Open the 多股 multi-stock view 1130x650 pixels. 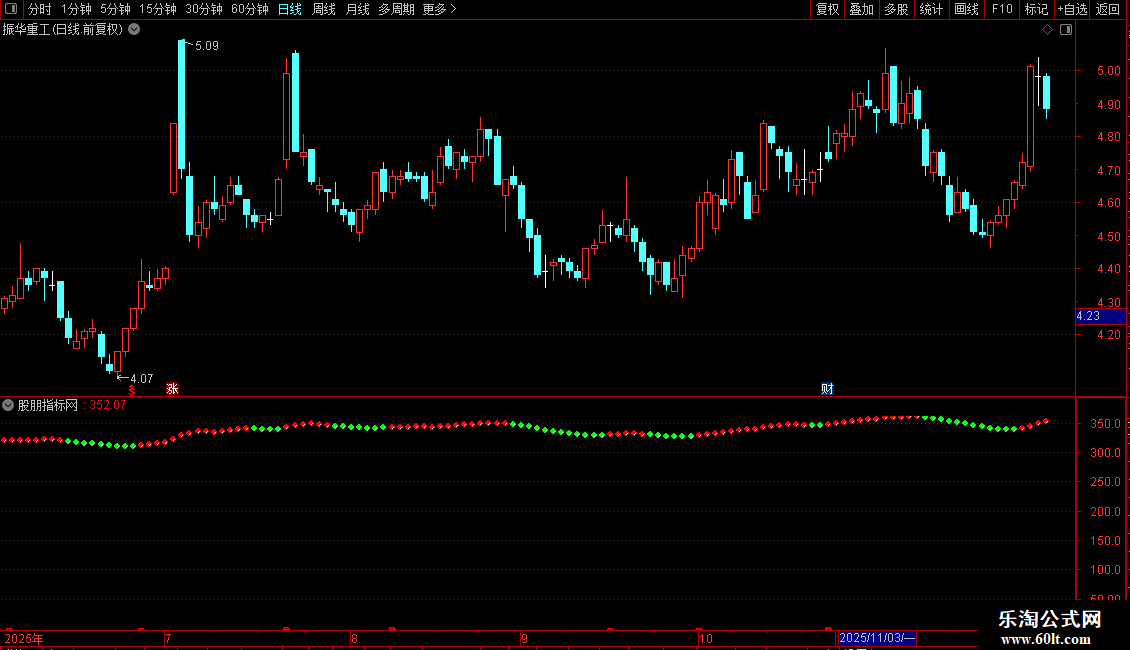897,9
